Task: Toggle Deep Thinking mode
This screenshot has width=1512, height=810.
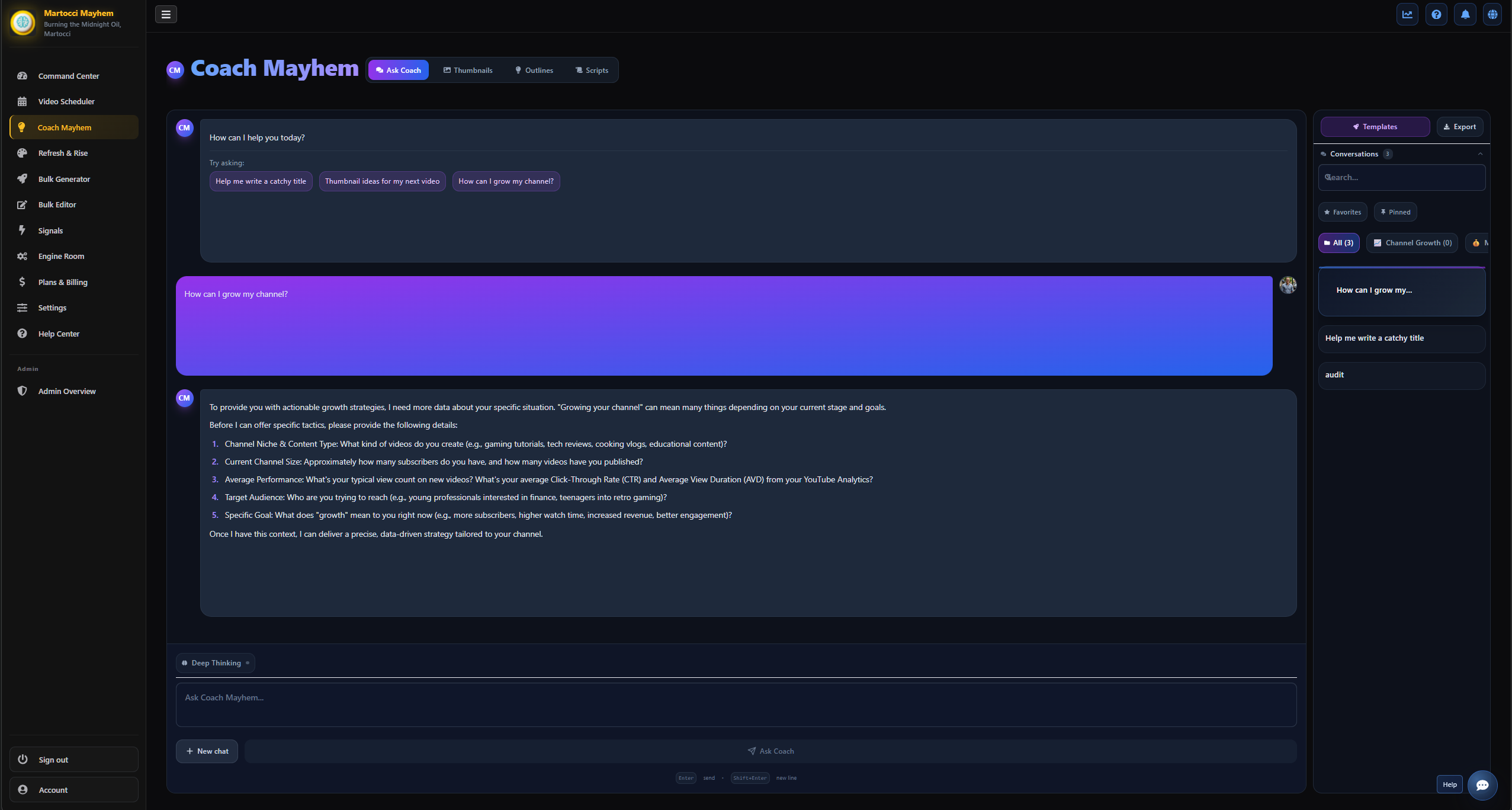Action: click(215, 663)
